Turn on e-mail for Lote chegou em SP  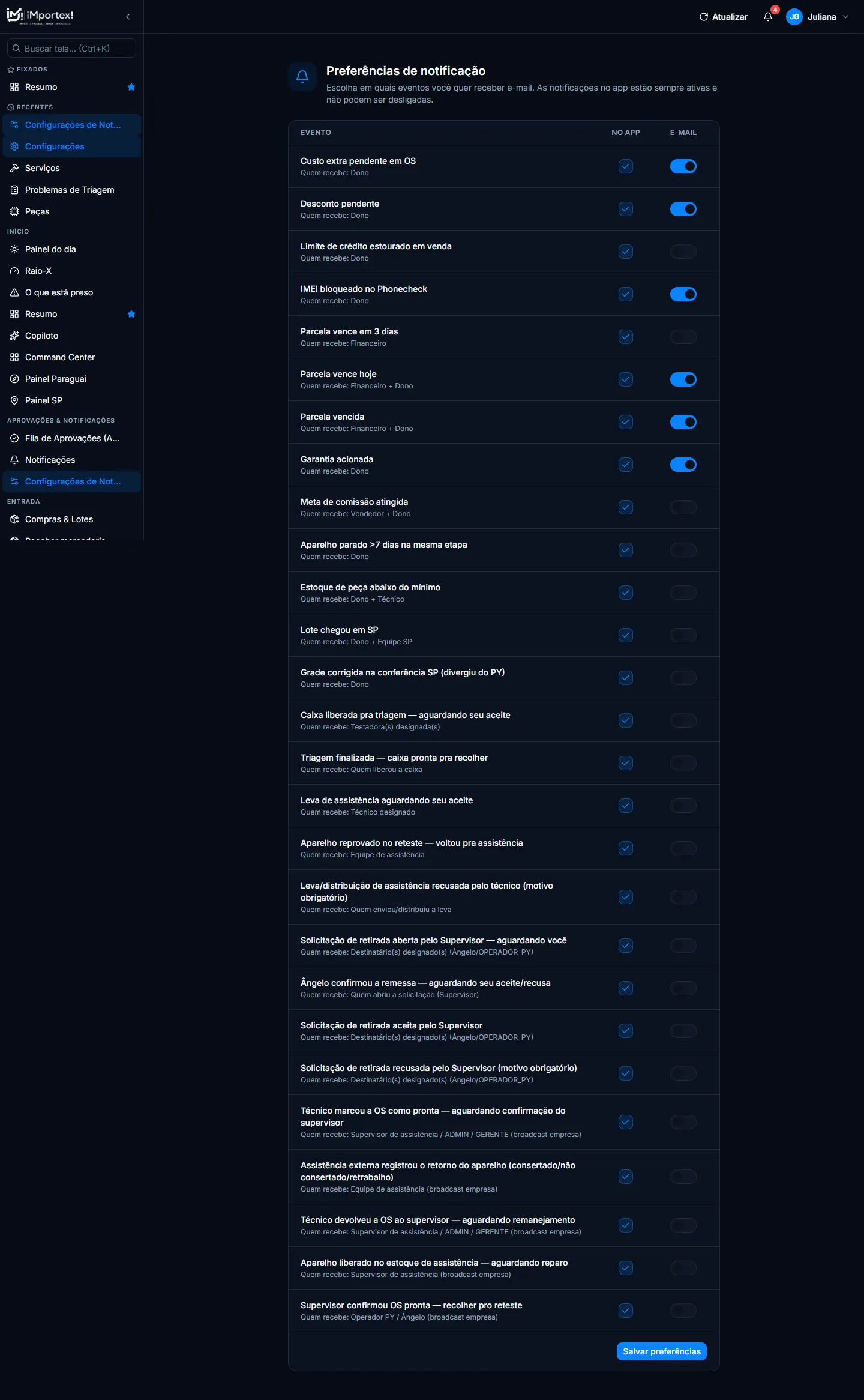(x=683, y=635)
